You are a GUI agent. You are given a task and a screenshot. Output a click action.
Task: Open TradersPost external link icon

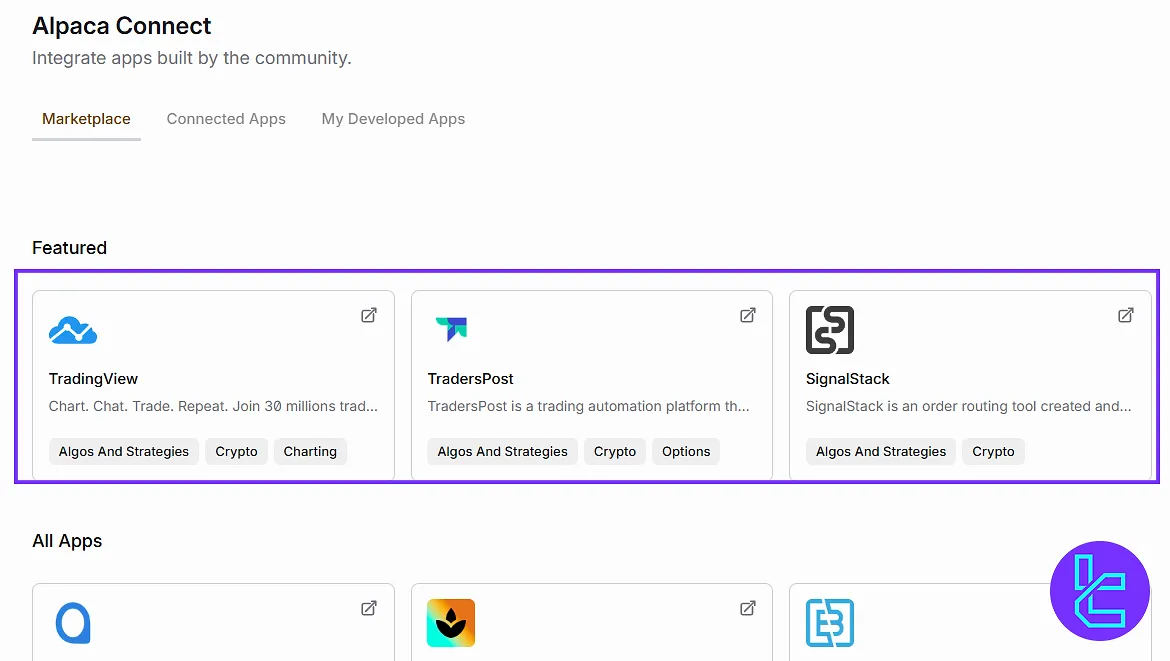[747, 315]
